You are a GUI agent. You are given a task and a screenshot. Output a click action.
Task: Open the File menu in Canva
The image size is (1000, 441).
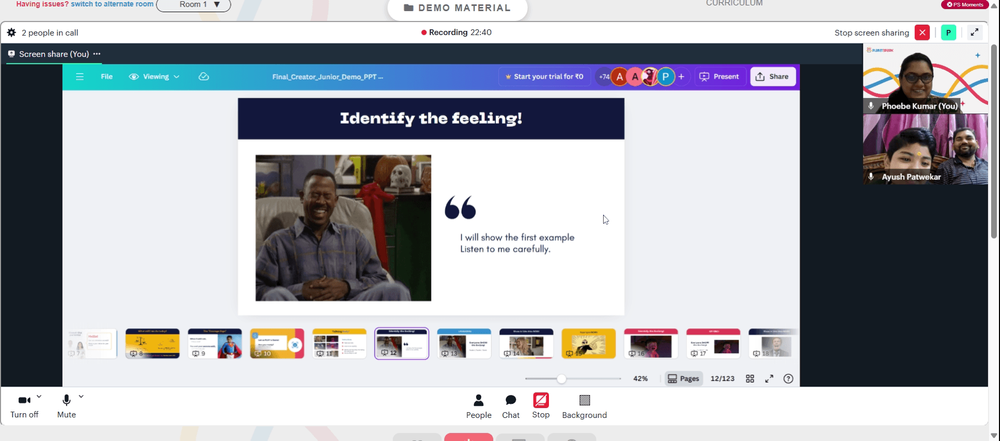click(107, 77)
